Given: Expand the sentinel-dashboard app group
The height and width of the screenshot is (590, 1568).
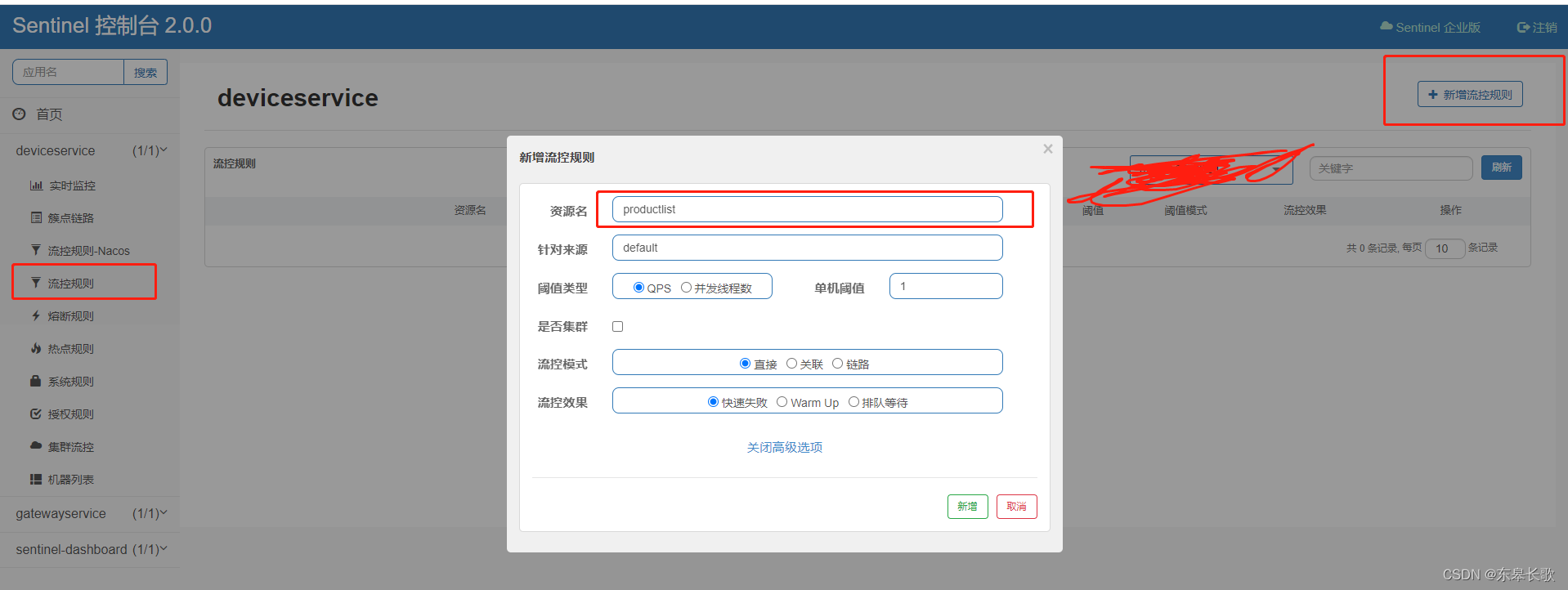Looking at the screenshot, I should (90, 549).
